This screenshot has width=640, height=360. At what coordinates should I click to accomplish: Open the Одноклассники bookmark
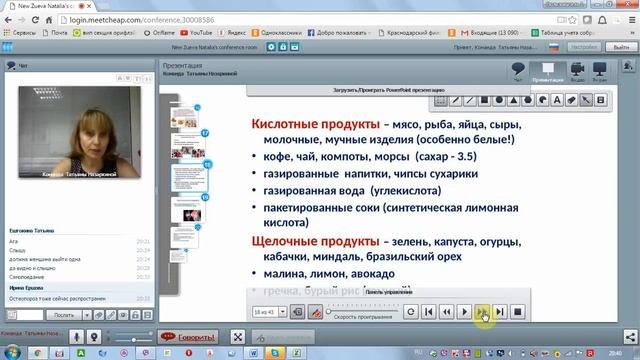click(x=277, y=33)
